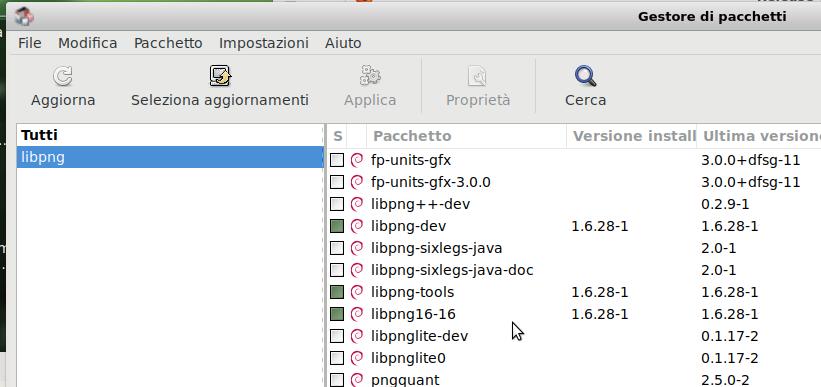Mark the libpng++-dev status checkbox
The height and width of the screenshot is (387, 821).
[x=337, y=204]
